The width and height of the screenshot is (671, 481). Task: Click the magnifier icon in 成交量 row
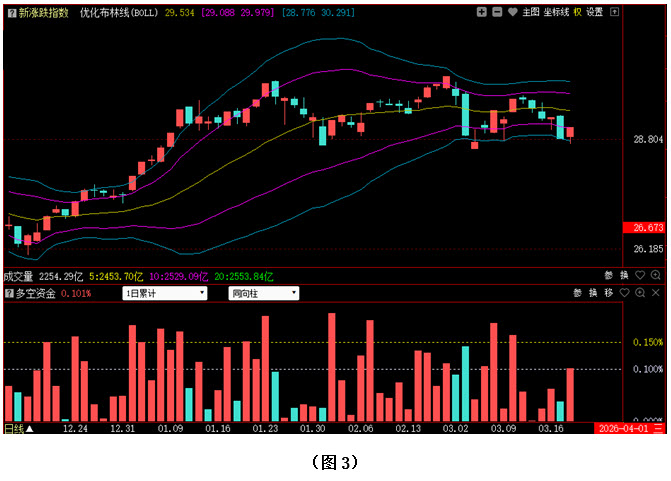pyautogui.click(x=655, y=276)
